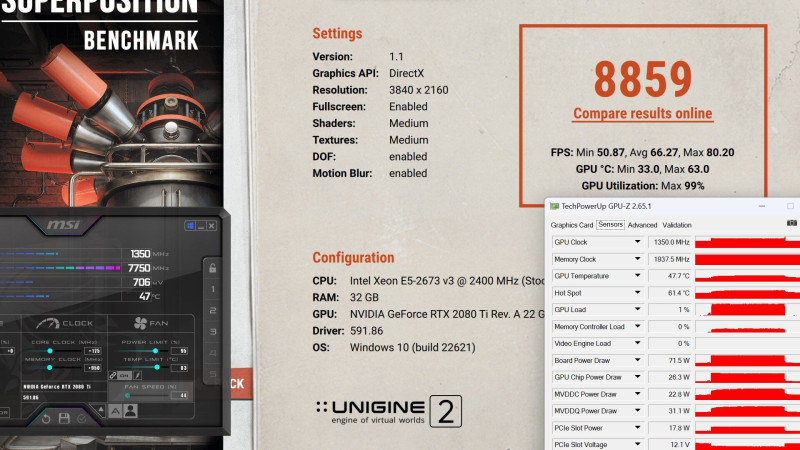Select Afterburner profile slot 3
This screenshot has height=450, width=800.
click(213, 332)
